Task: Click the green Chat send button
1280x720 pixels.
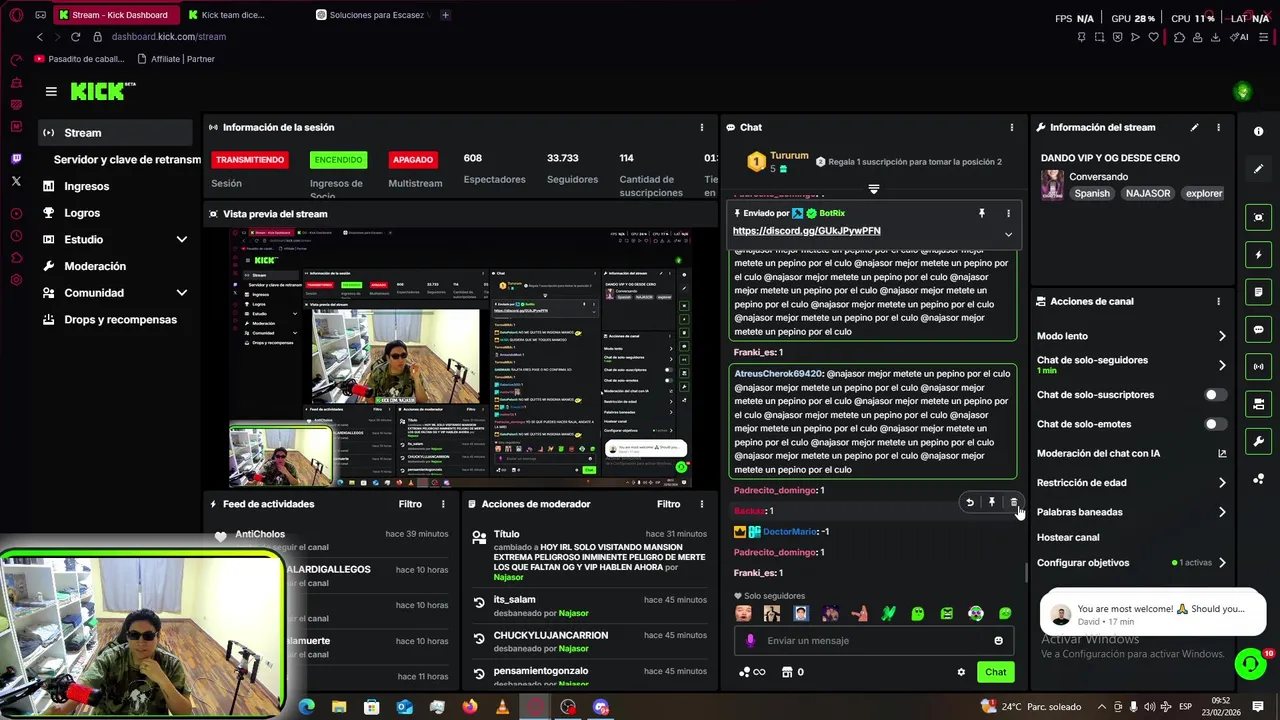Action: pyautogui.click(x=995, y=672)
